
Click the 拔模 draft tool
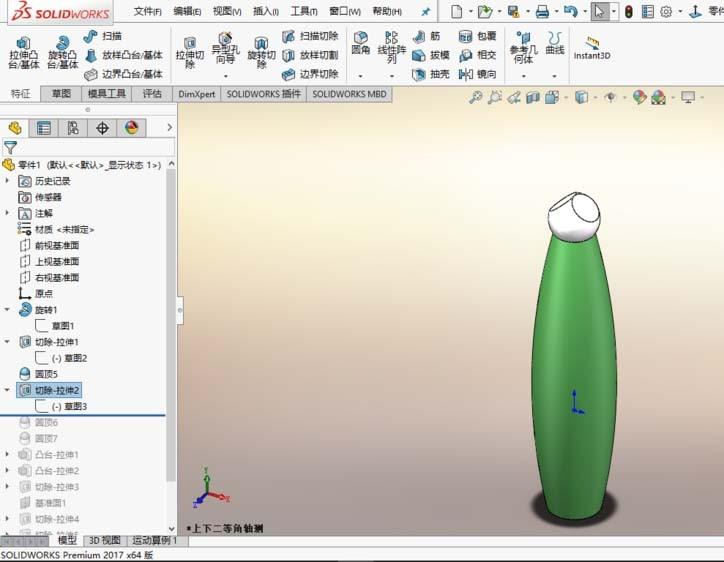point(431,55)
